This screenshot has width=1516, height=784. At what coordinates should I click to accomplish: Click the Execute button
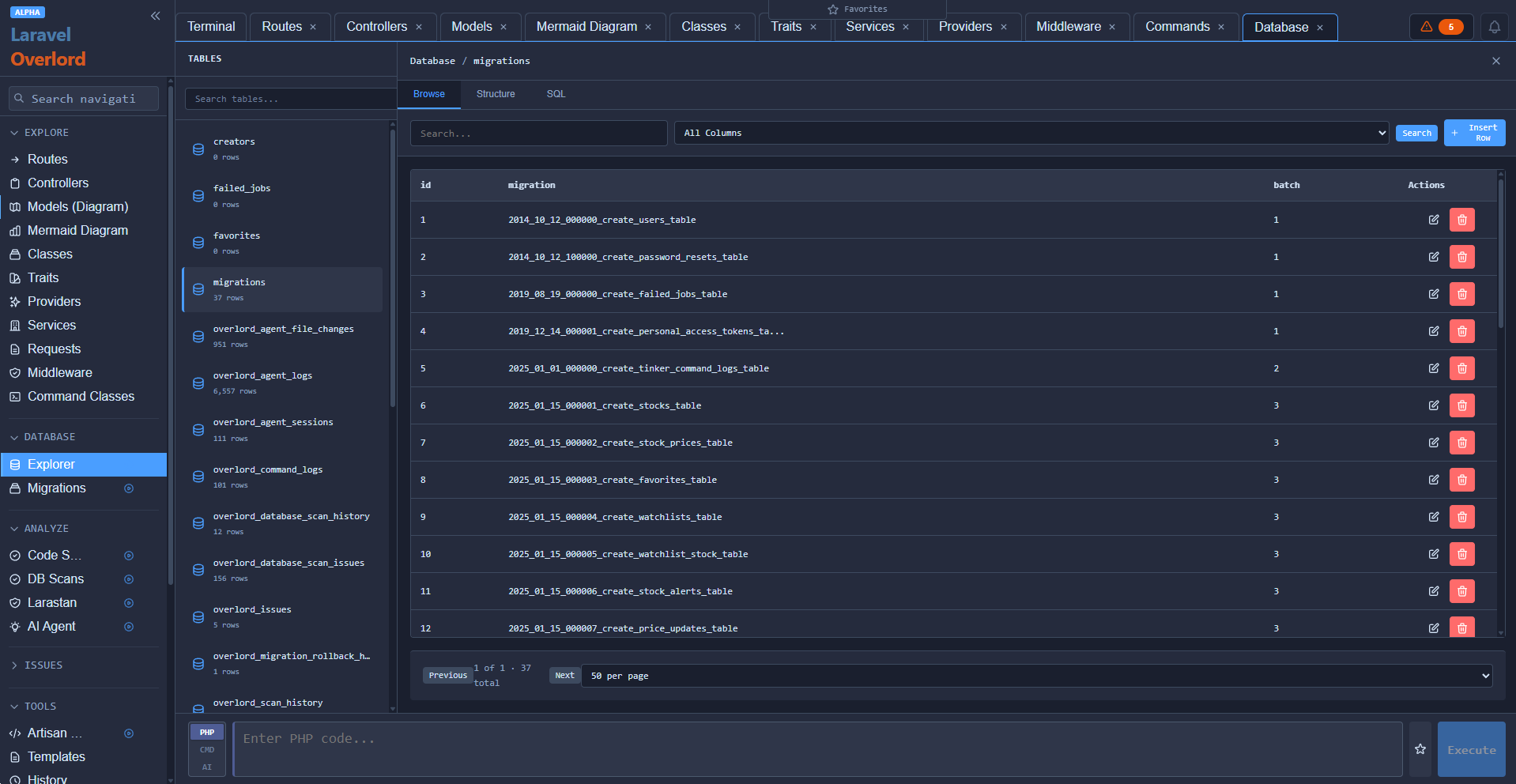[1470, 748]
